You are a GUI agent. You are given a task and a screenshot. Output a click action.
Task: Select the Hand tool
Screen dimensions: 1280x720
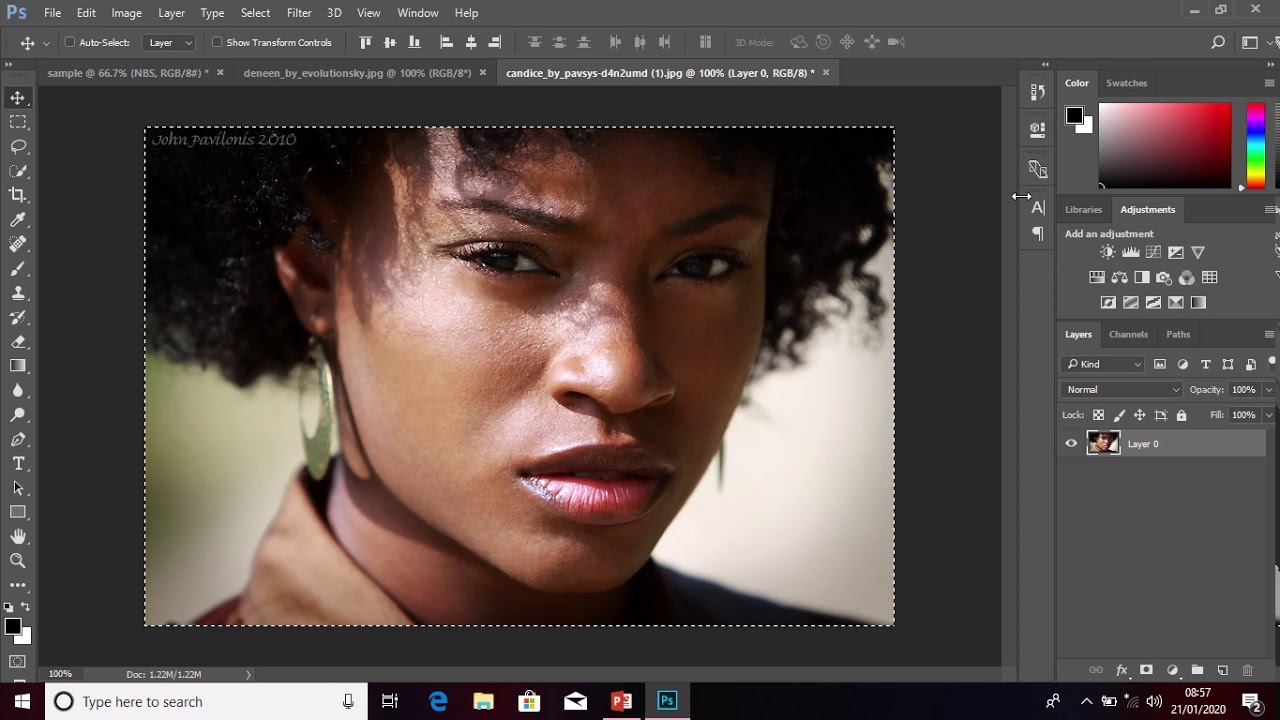[18, 537]
